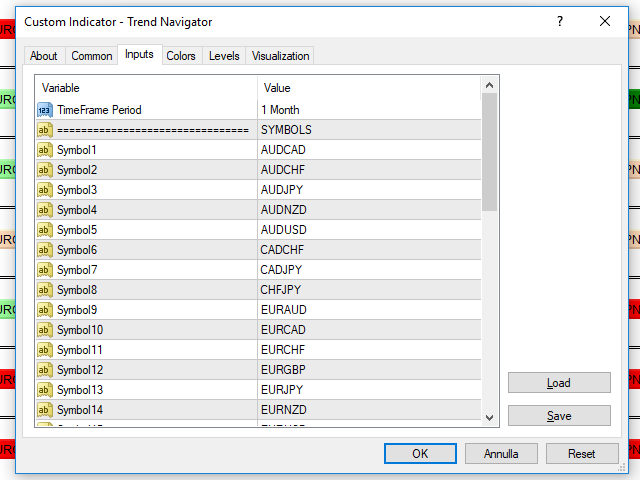The height and width of the screenshot is (480, 640).
Task: Open the Levels tab
Action: click(x=224, y=56)
